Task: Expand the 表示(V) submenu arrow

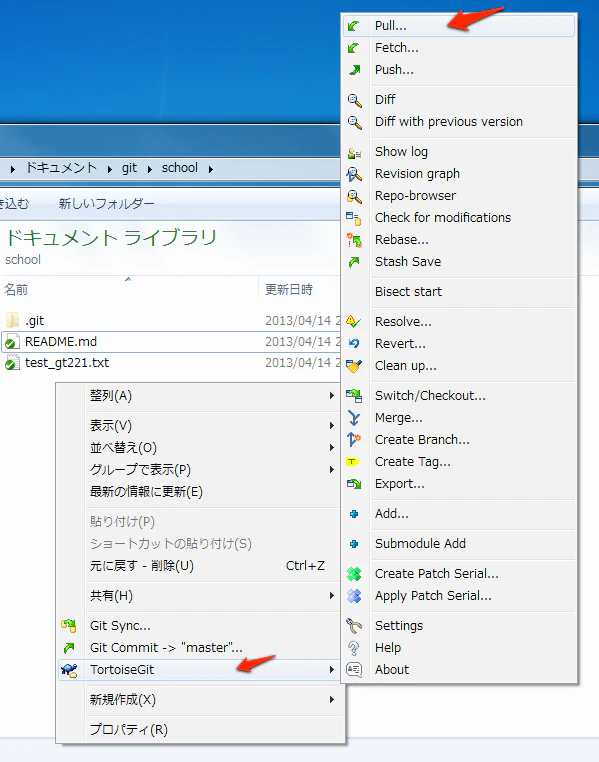Action: pyautogui.click(x=332, y=426)
